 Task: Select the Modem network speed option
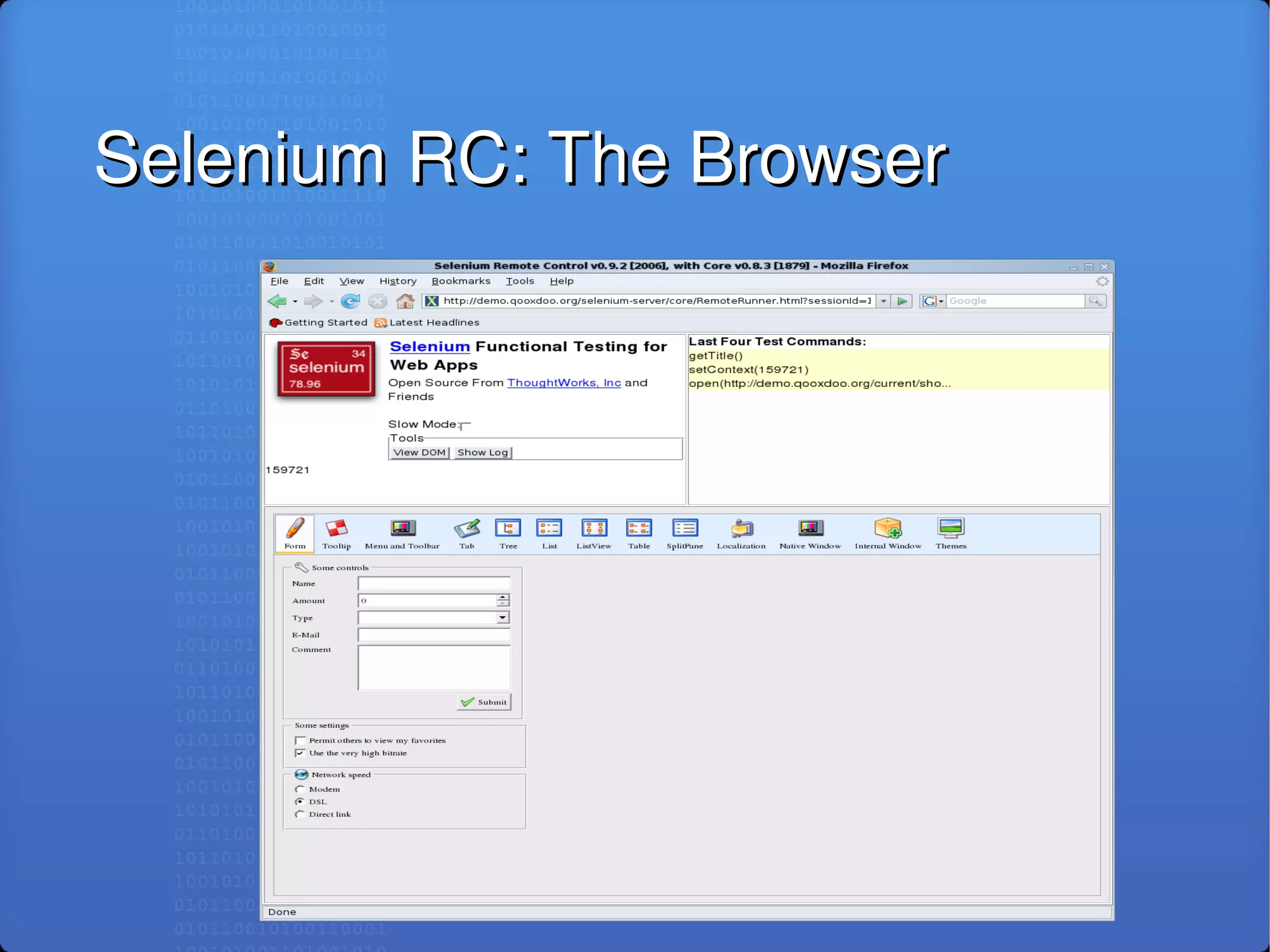300,789
